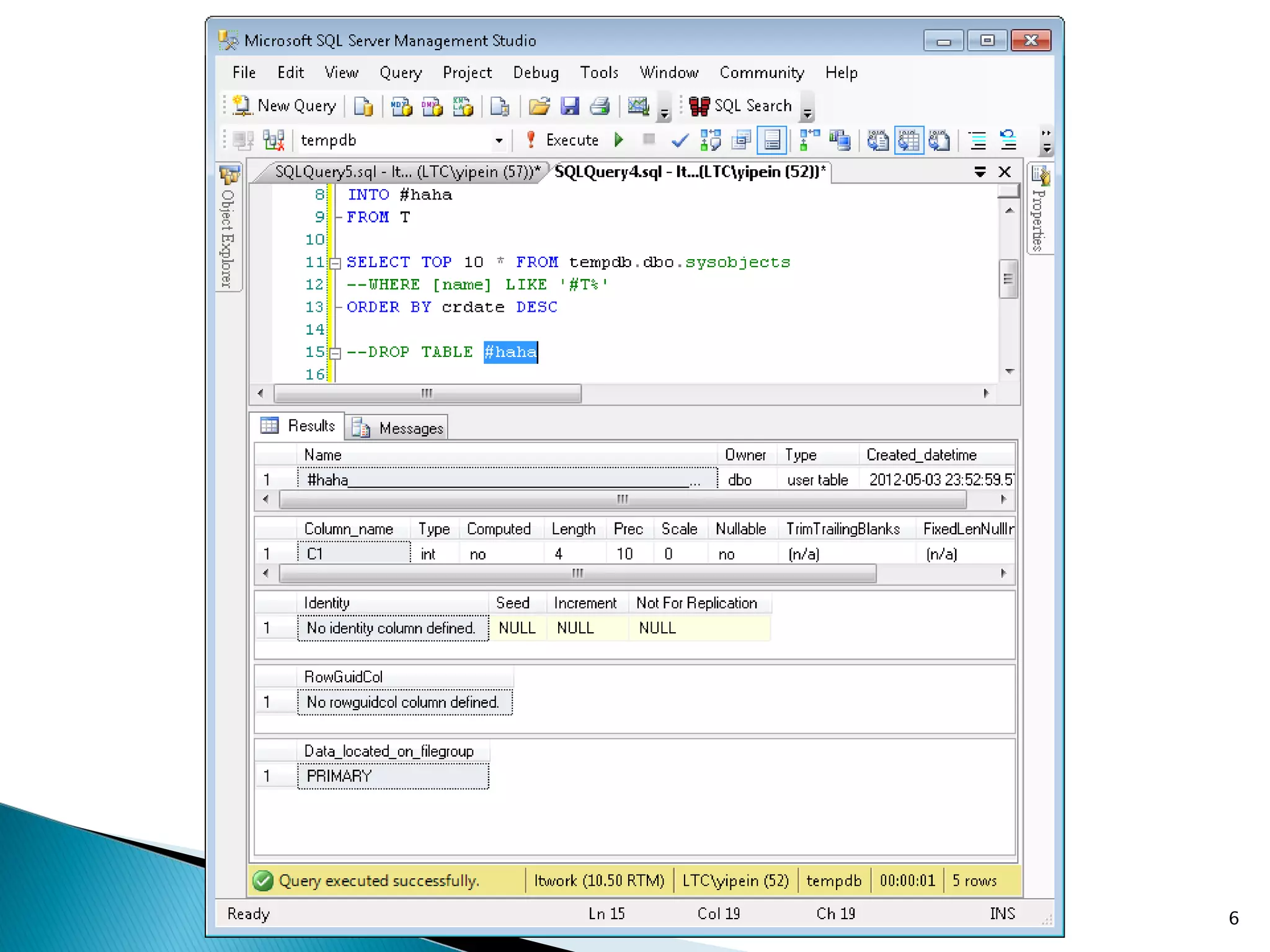Open the Query menu
The width and height of the screenshot is (1270, 952).
pyautogui.click(x=400, y=73)
